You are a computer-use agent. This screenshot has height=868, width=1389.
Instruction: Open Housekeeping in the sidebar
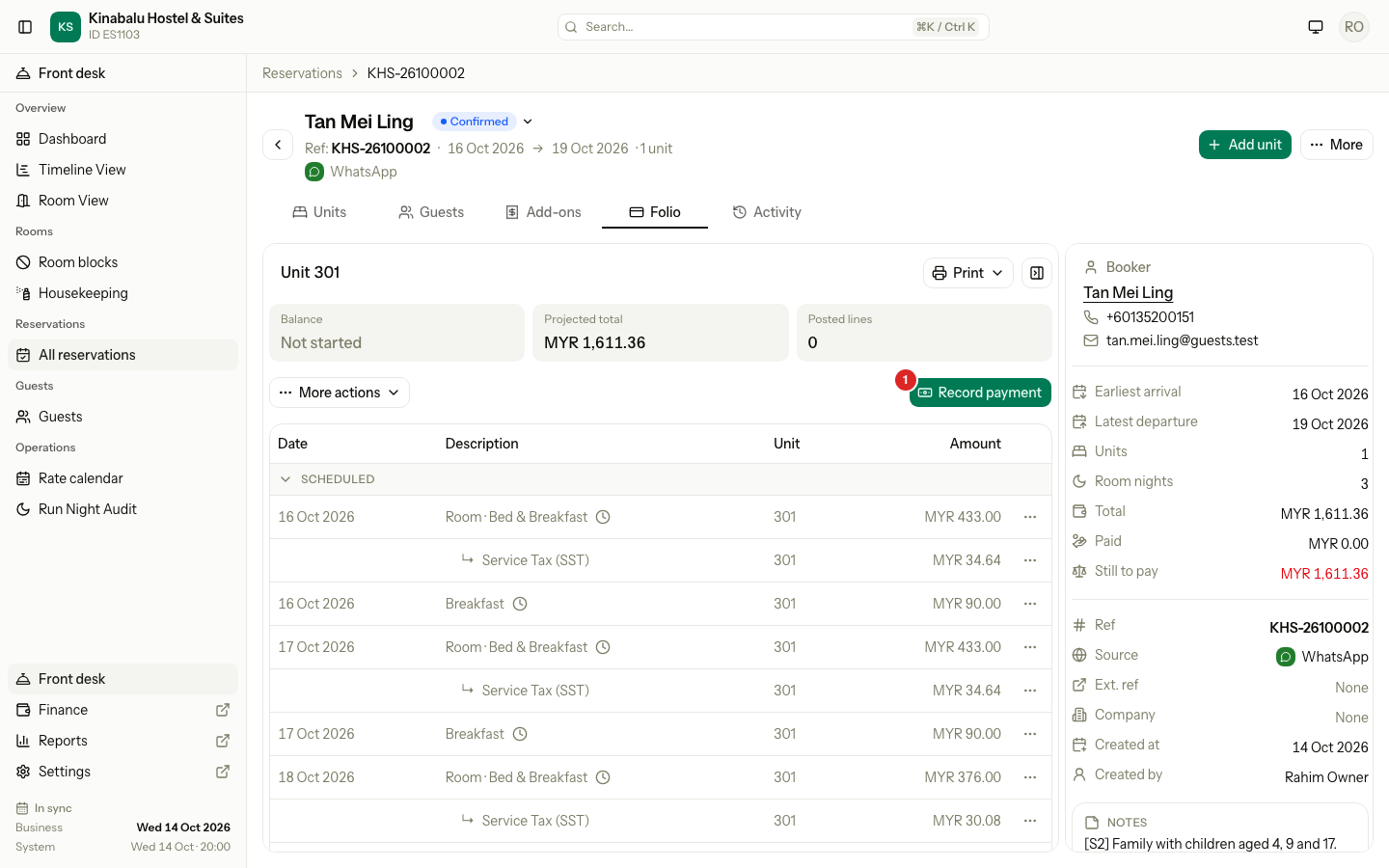click(123, 293)
